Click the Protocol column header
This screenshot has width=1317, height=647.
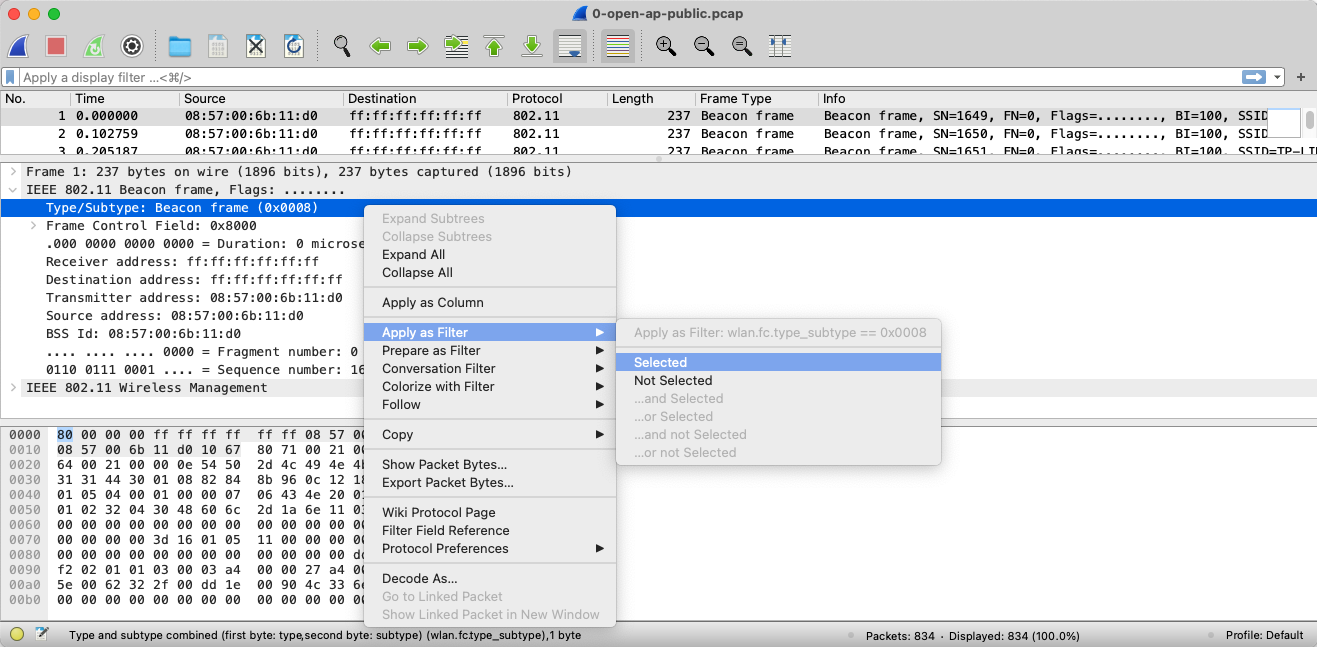click(x=536, y=99)
